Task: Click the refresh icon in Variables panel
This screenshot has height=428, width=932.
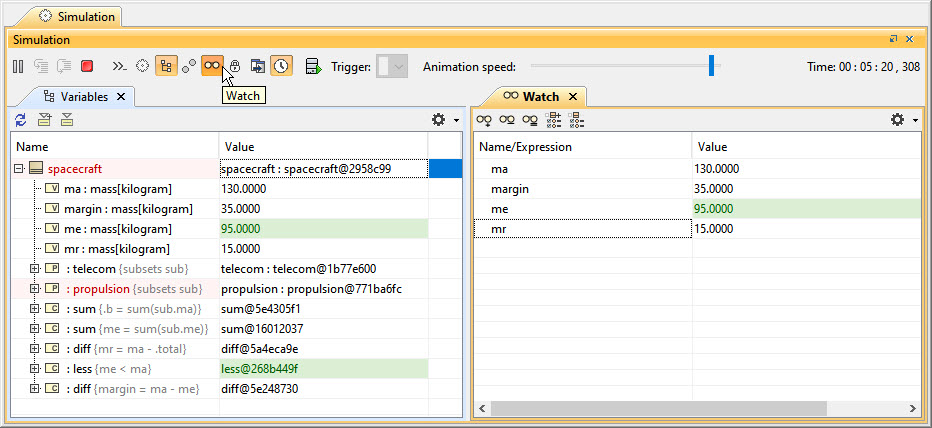Action: pos(21,120)
